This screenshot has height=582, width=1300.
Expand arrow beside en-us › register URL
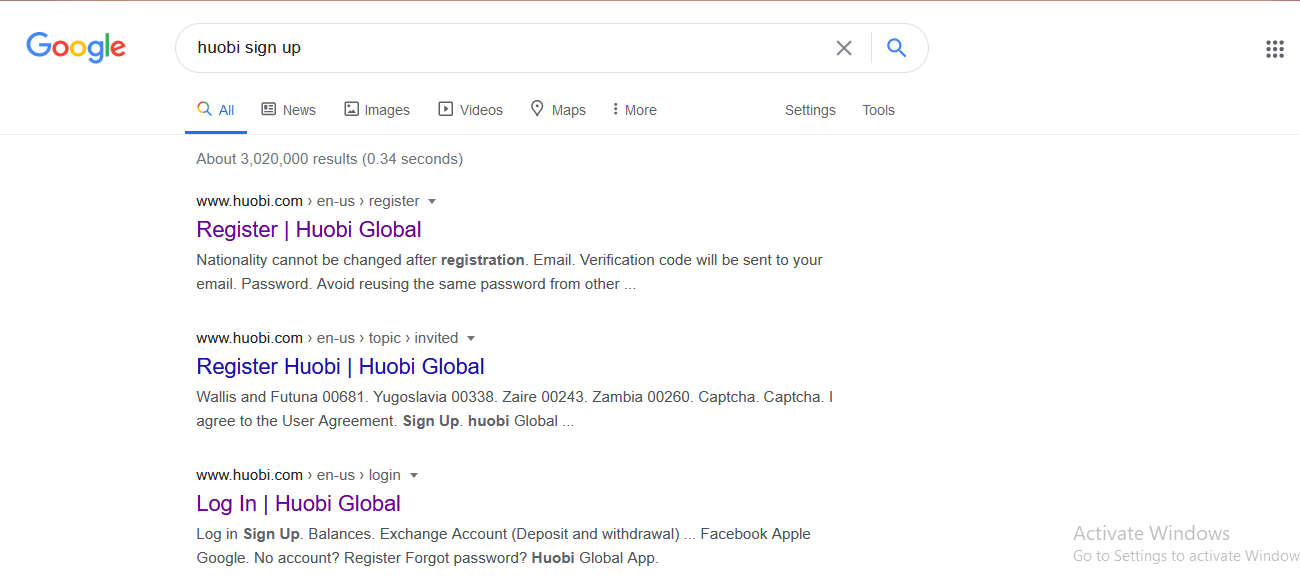coord(432,201)
